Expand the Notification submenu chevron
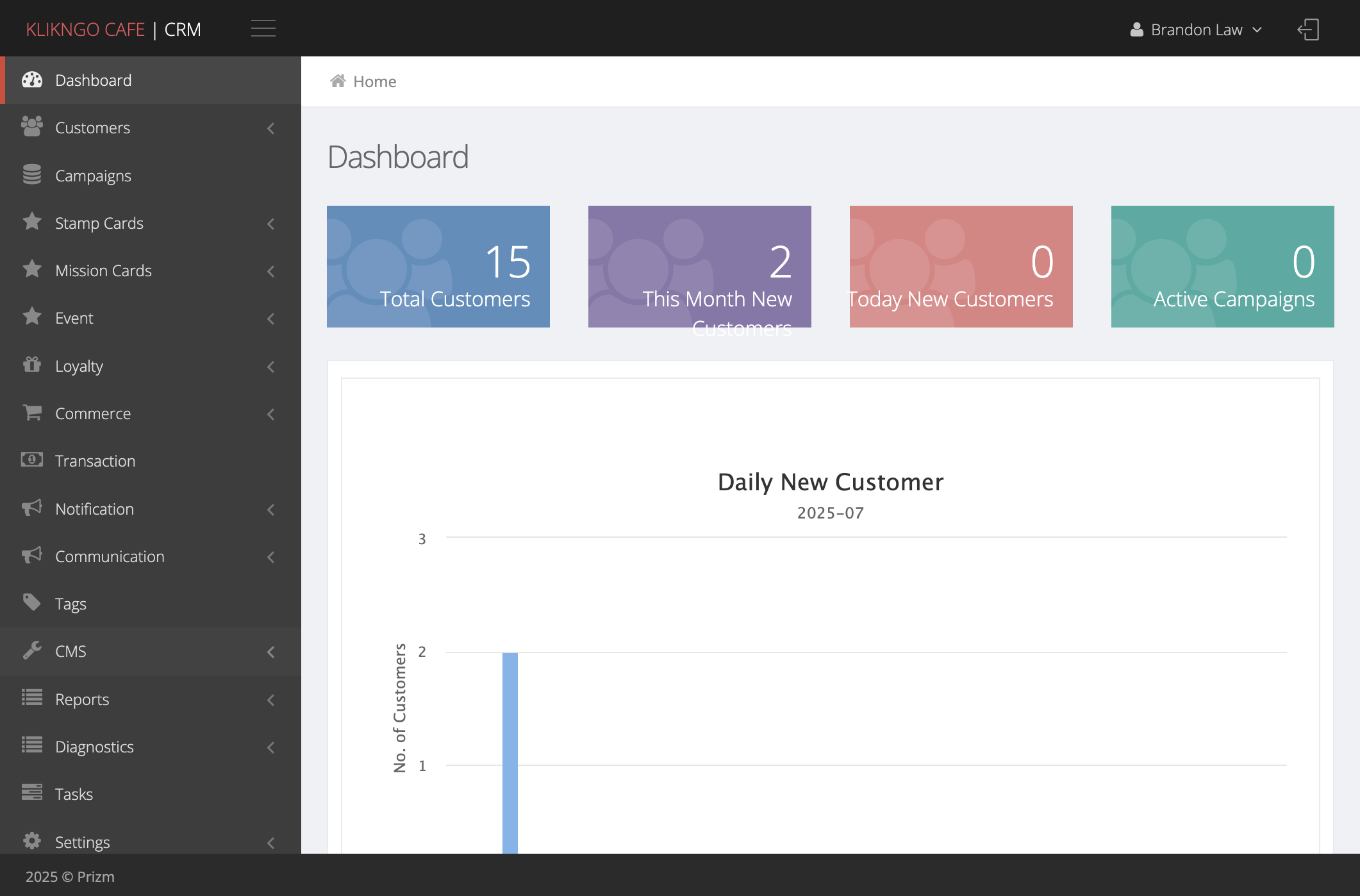Viewport: 1360px width, 896px height. click(x=271, y=510)
